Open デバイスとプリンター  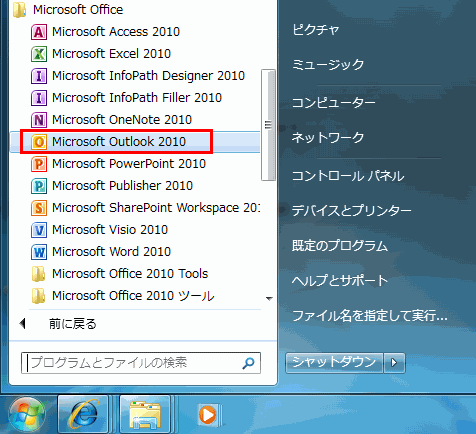pos(351,211)
